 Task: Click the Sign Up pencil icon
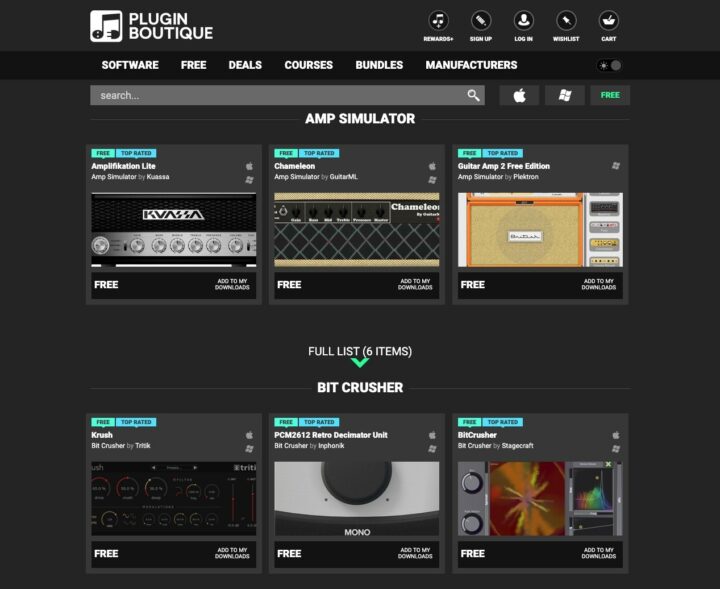481,21
